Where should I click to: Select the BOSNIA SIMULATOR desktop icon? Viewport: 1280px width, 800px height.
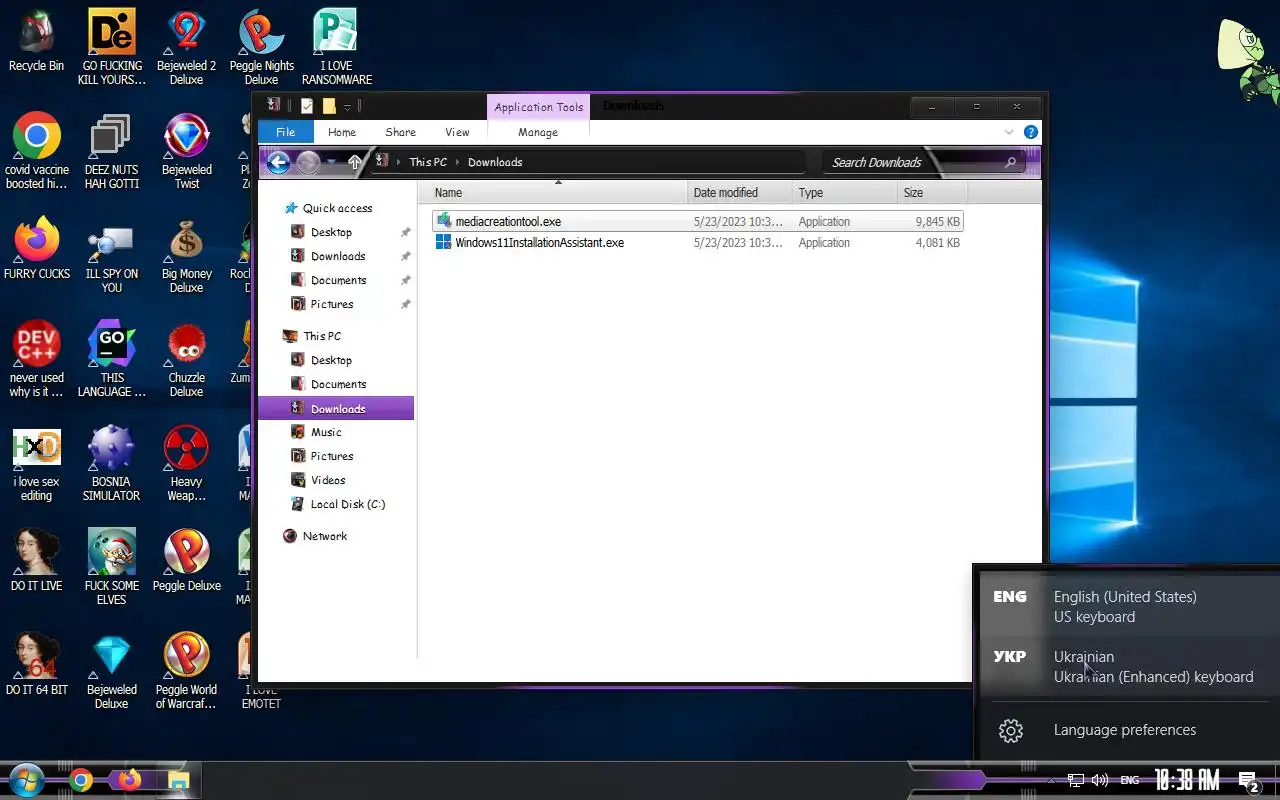click(x=111, y=463)
